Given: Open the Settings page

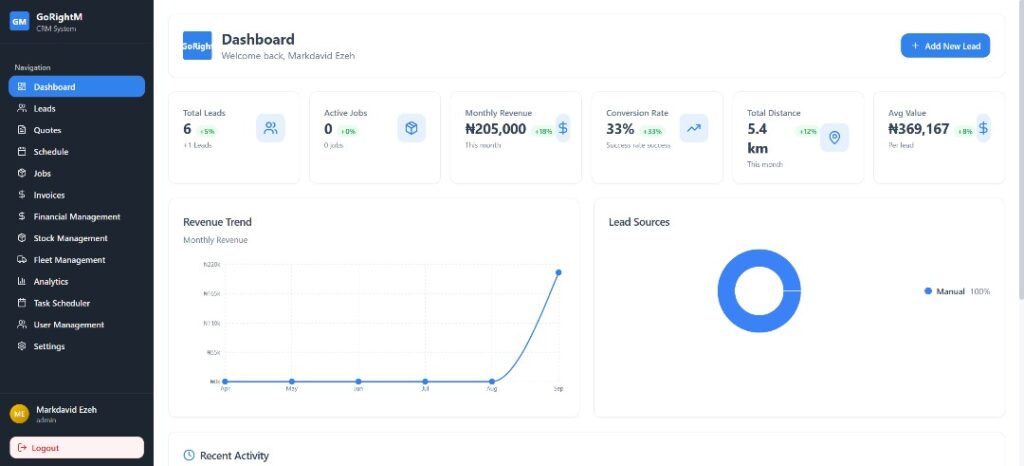Looking at the screenshot, I should (49, 347).
